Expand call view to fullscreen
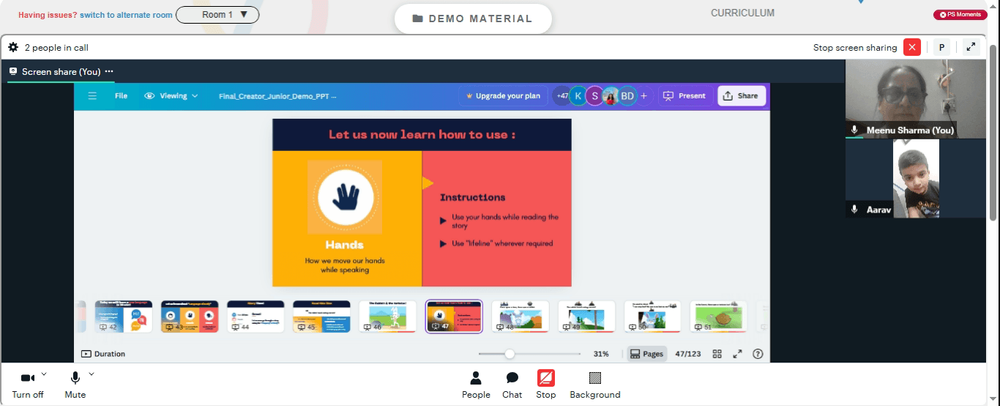This screenshot has width=1000, height=406. tap(971, 47)
